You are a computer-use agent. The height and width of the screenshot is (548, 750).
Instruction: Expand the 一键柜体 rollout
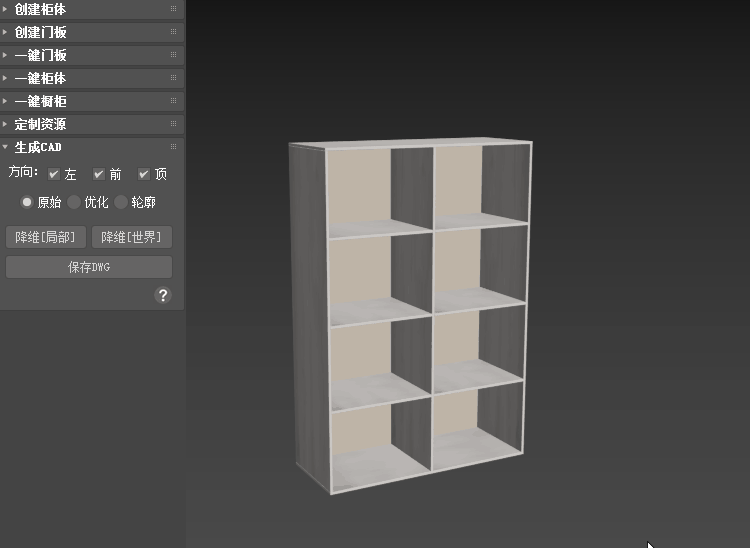coord(92,78)
